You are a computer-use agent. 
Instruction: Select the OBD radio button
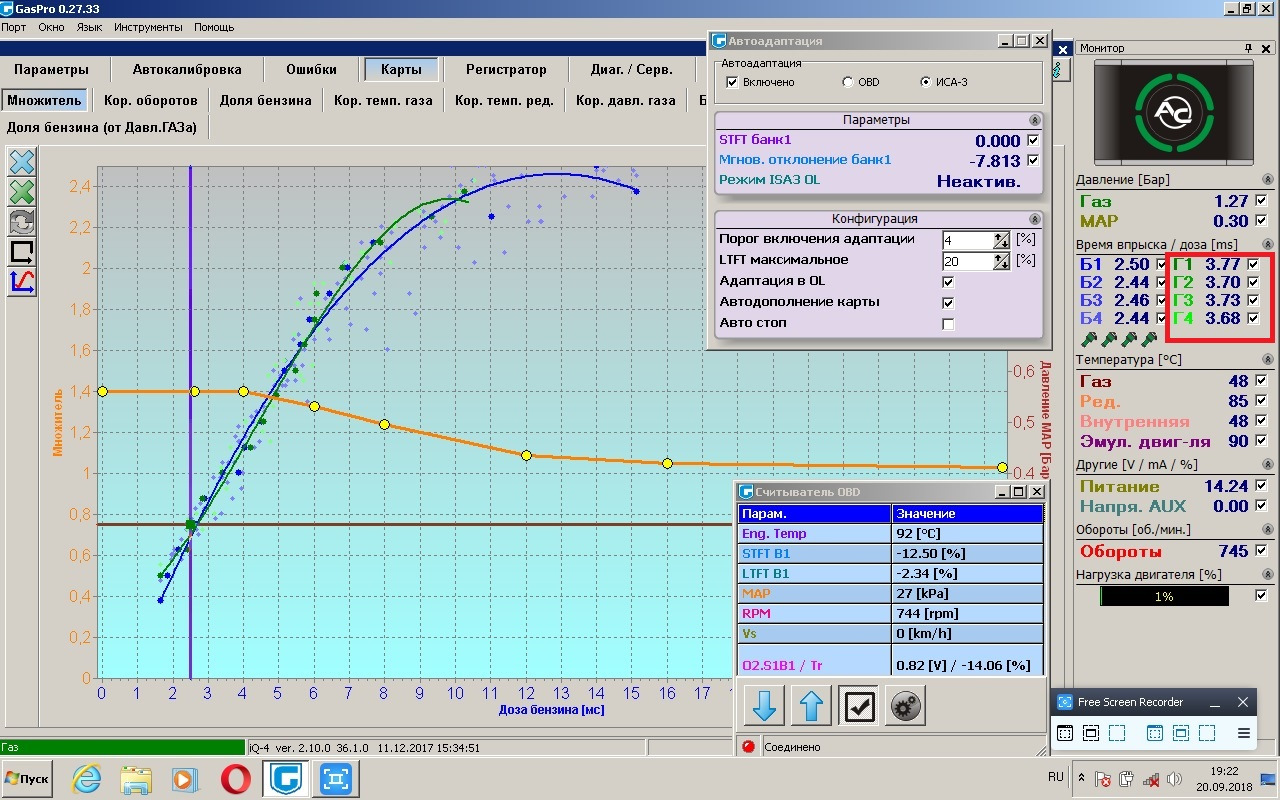[848, 82]
